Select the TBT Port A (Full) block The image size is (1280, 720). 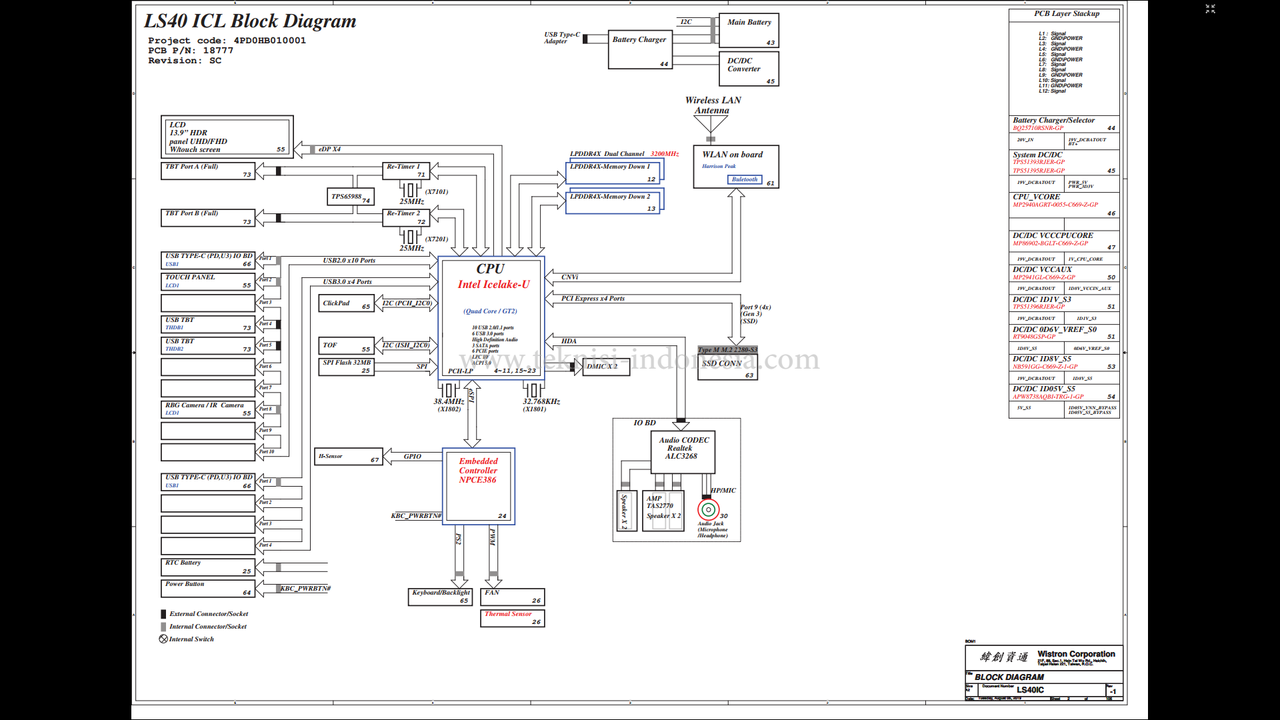pyautogui.click(x=208, y=171)
